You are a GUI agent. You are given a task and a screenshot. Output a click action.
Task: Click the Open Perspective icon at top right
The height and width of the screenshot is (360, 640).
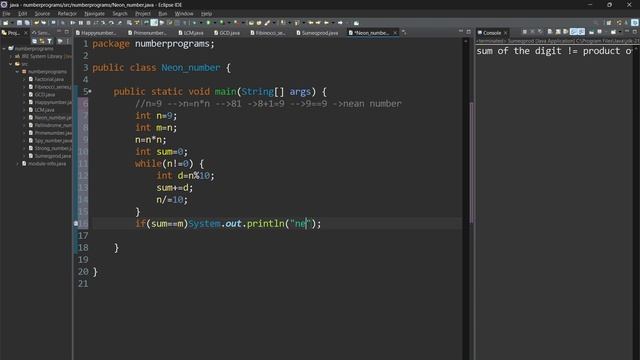(x=609, y=23)
